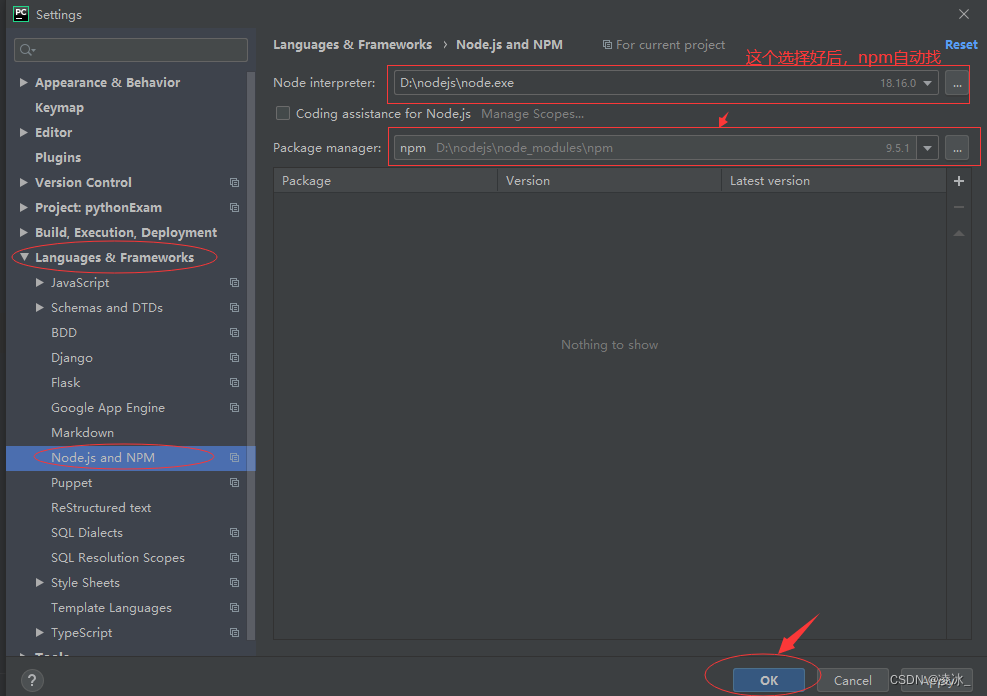The width and height of the screenshot is (987, 696).
Task: Open the Flask settings page
Action: [x=65, y=383]
